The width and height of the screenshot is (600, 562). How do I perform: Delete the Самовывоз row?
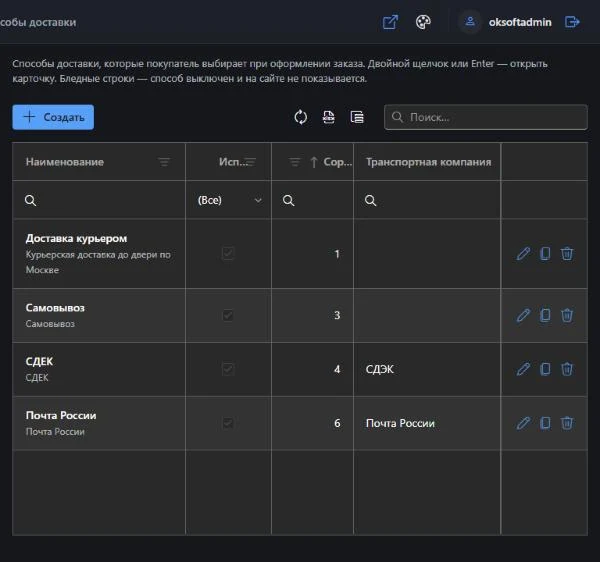click(x=567, y=316)
